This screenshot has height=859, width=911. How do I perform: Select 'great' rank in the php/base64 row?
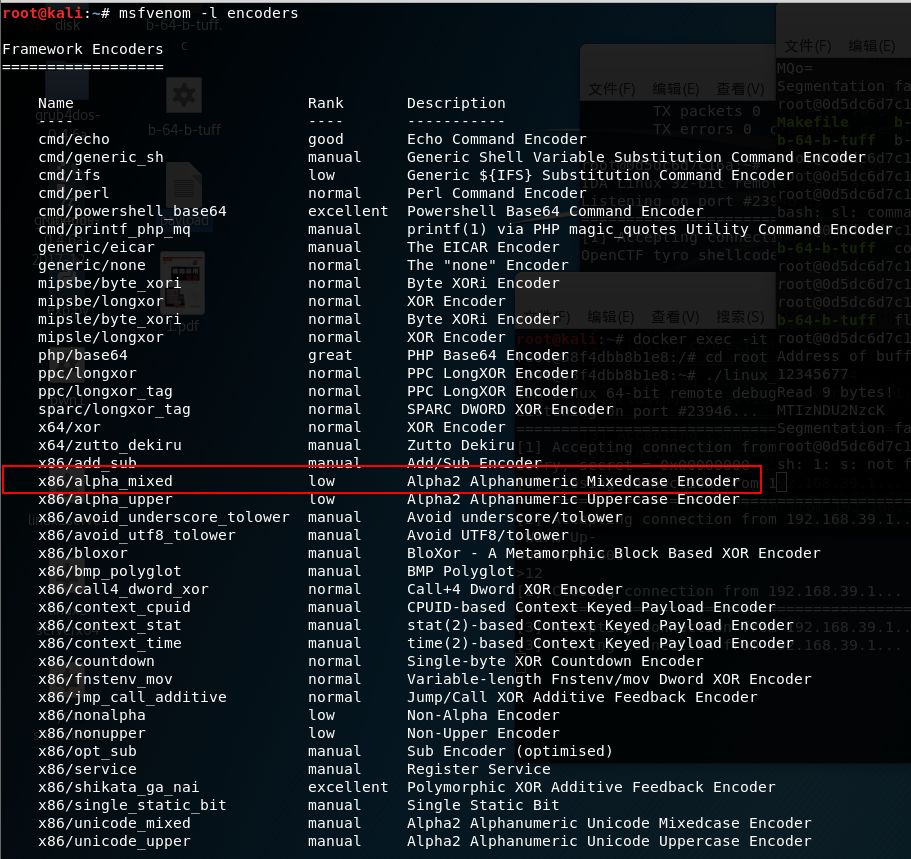point(330,355)
